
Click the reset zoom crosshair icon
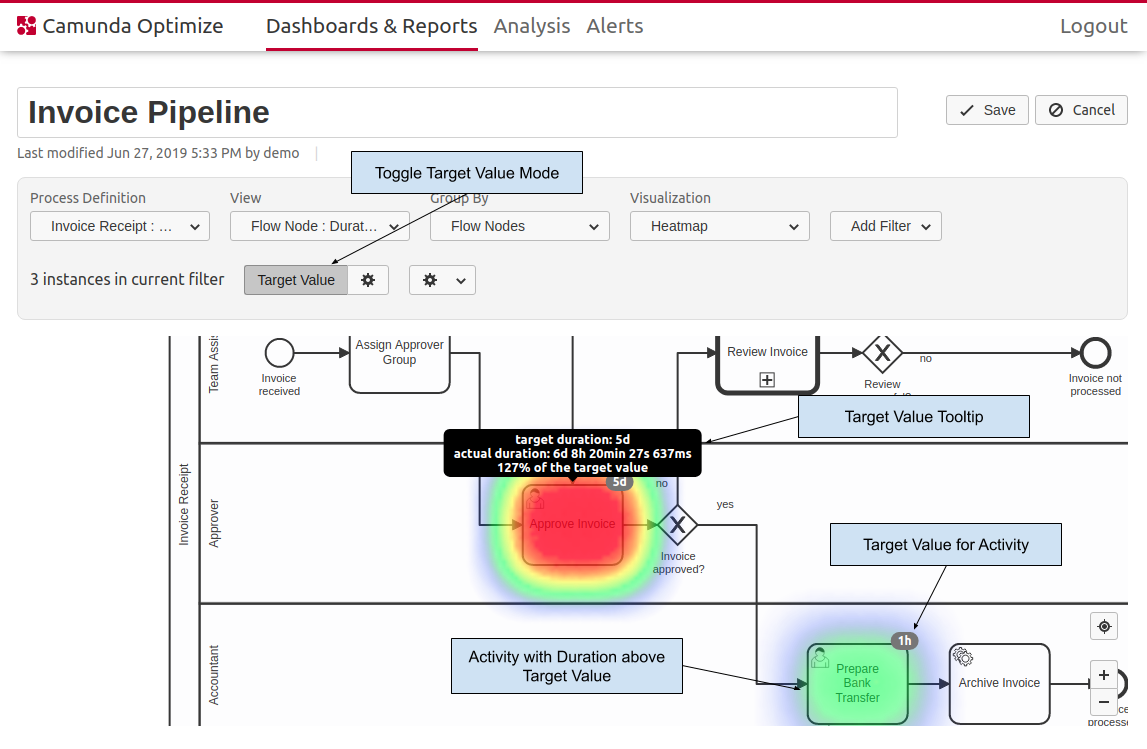point(1104,626)
